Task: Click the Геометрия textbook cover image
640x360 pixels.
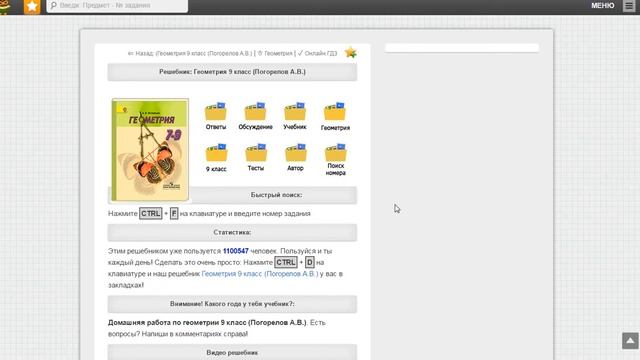Action: pyautogui.click(x=150, y=150)
